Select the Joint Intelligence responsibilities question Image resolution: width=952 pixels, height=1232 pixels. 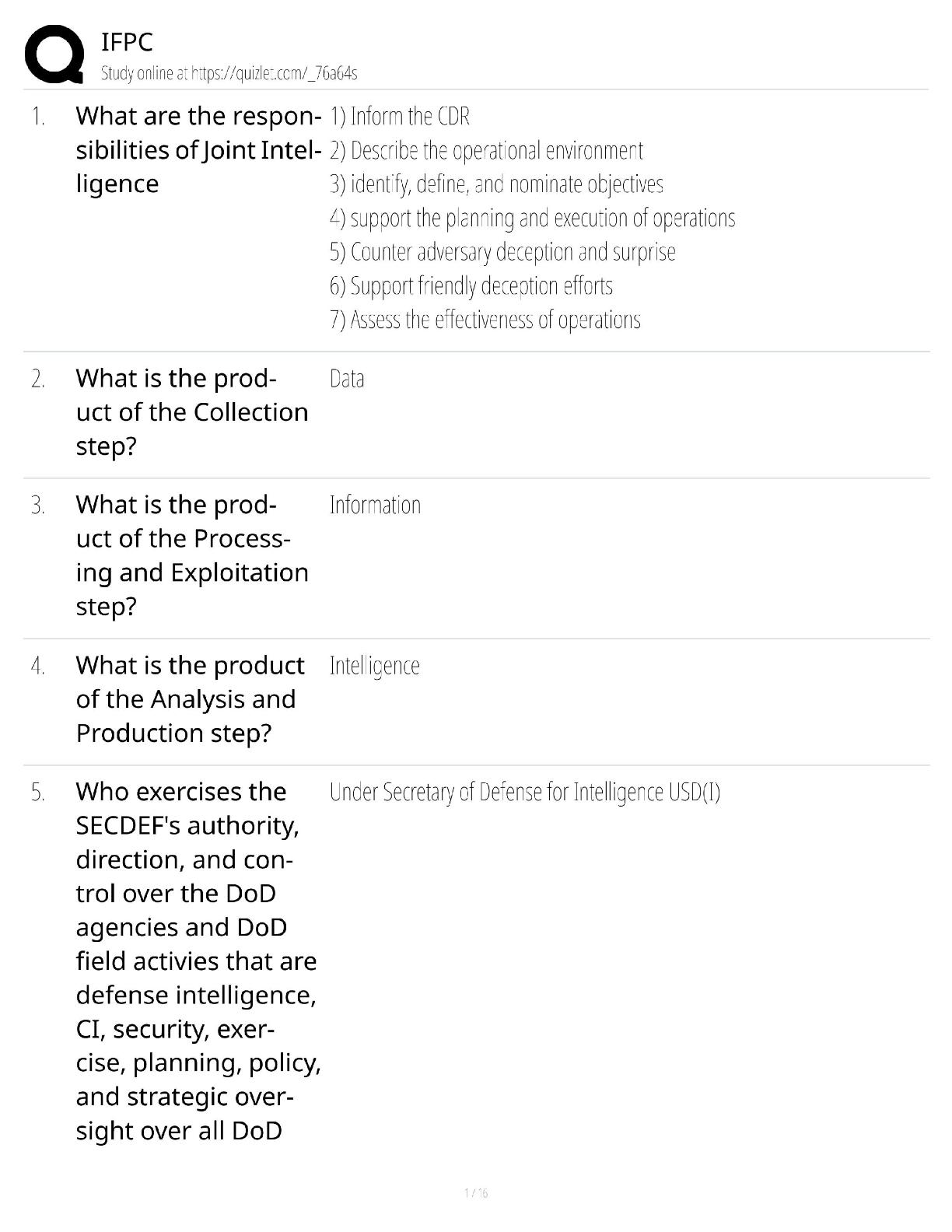click(x=198, y=149)
